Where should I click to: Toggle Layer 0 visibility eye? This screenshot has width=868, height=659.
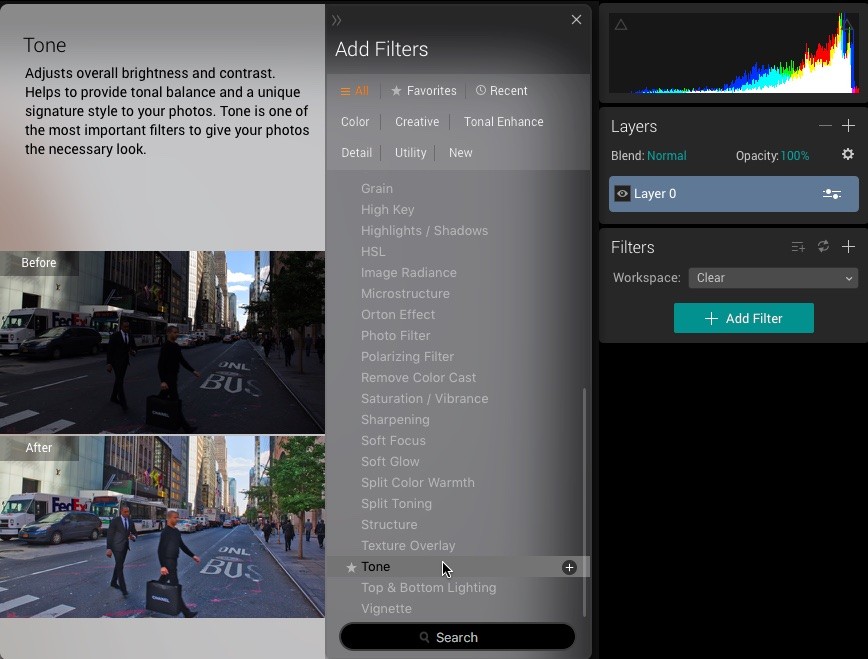(622, 194)
